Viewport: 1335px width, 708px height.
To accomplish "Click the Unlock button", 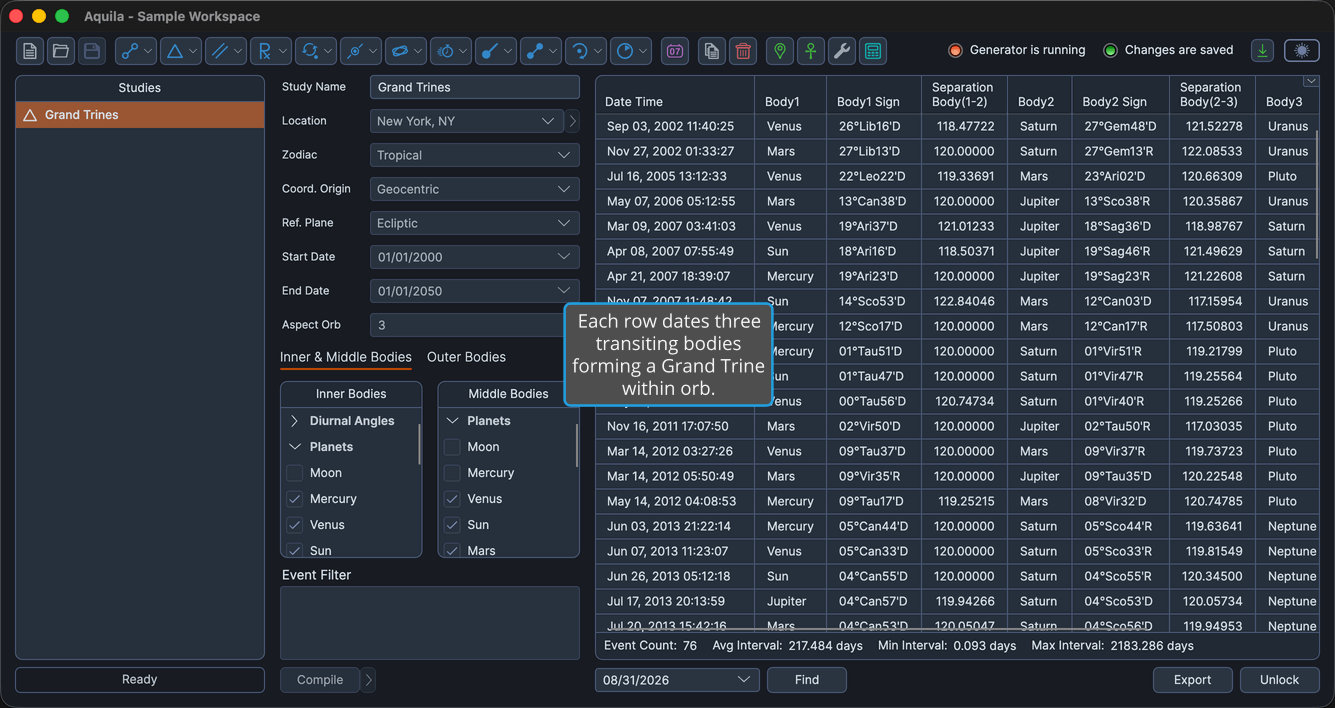I will (x=1280, y=680).
